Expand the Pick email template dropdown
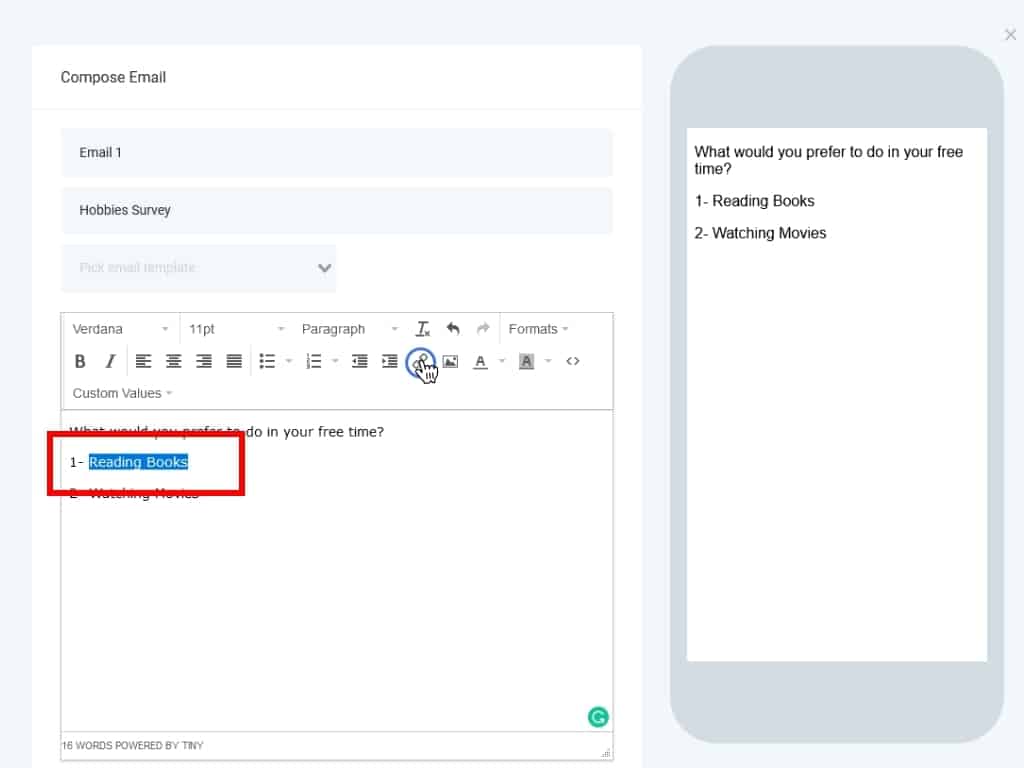Viewport: 1024px width, 768px height. pyautogui.click(x=199, y=268)
